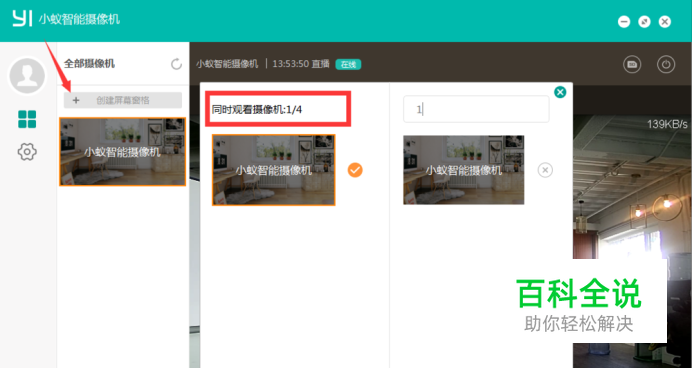The image size is (692, 368).
Task: Click the 在线 online status badge
Action: 348,64
